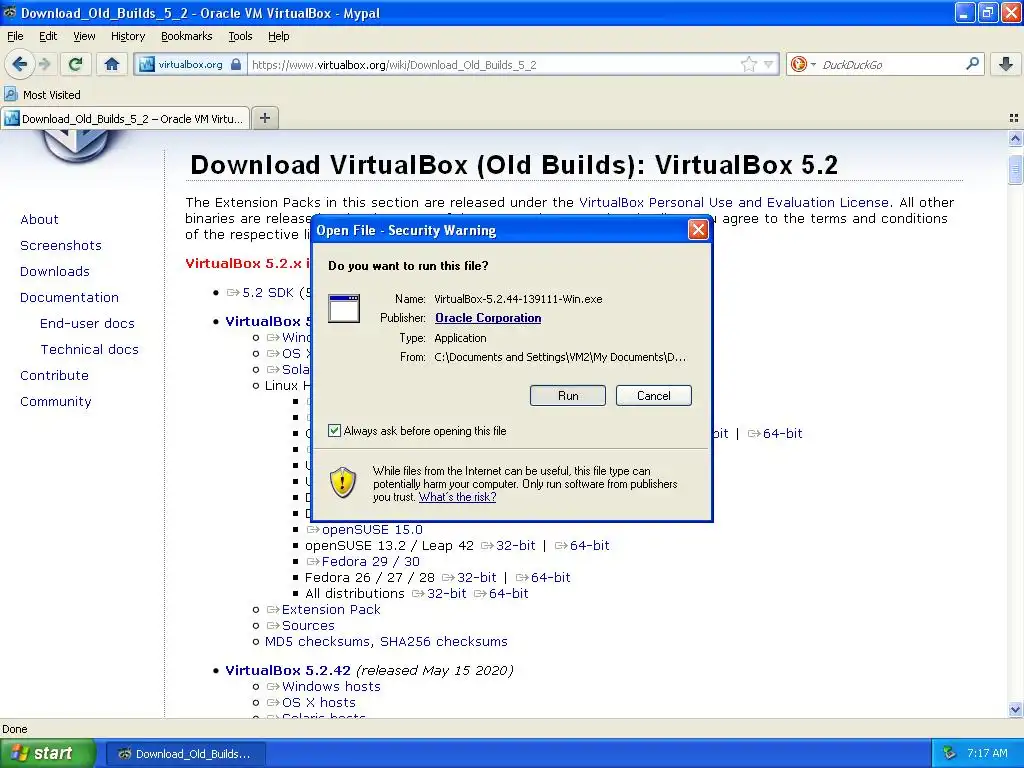1024x768 pixels.
Task: Click the Windows Start button
Action: (48, 753)
